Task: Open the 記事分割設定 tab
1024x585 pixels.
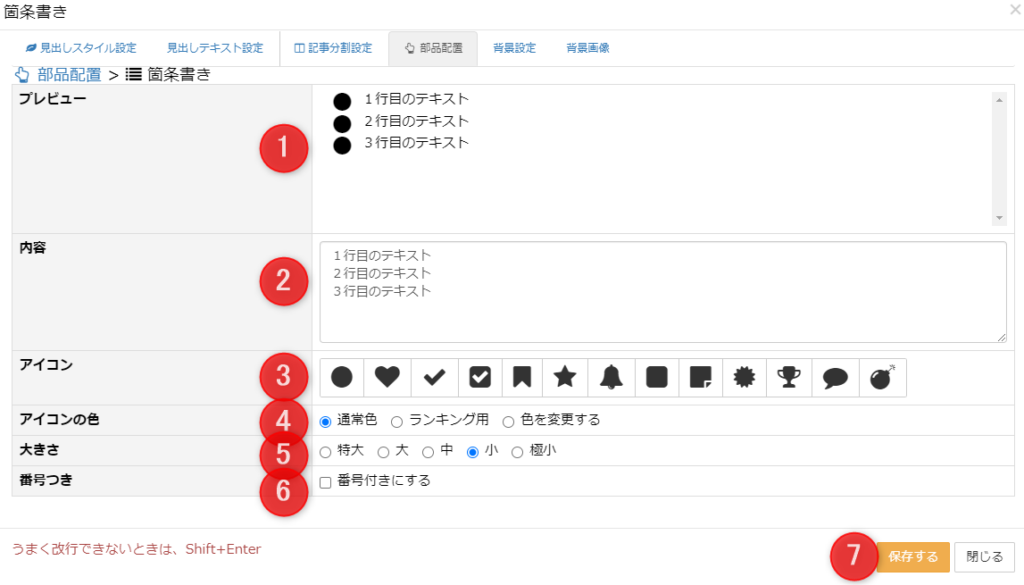Action: point(333,48)
